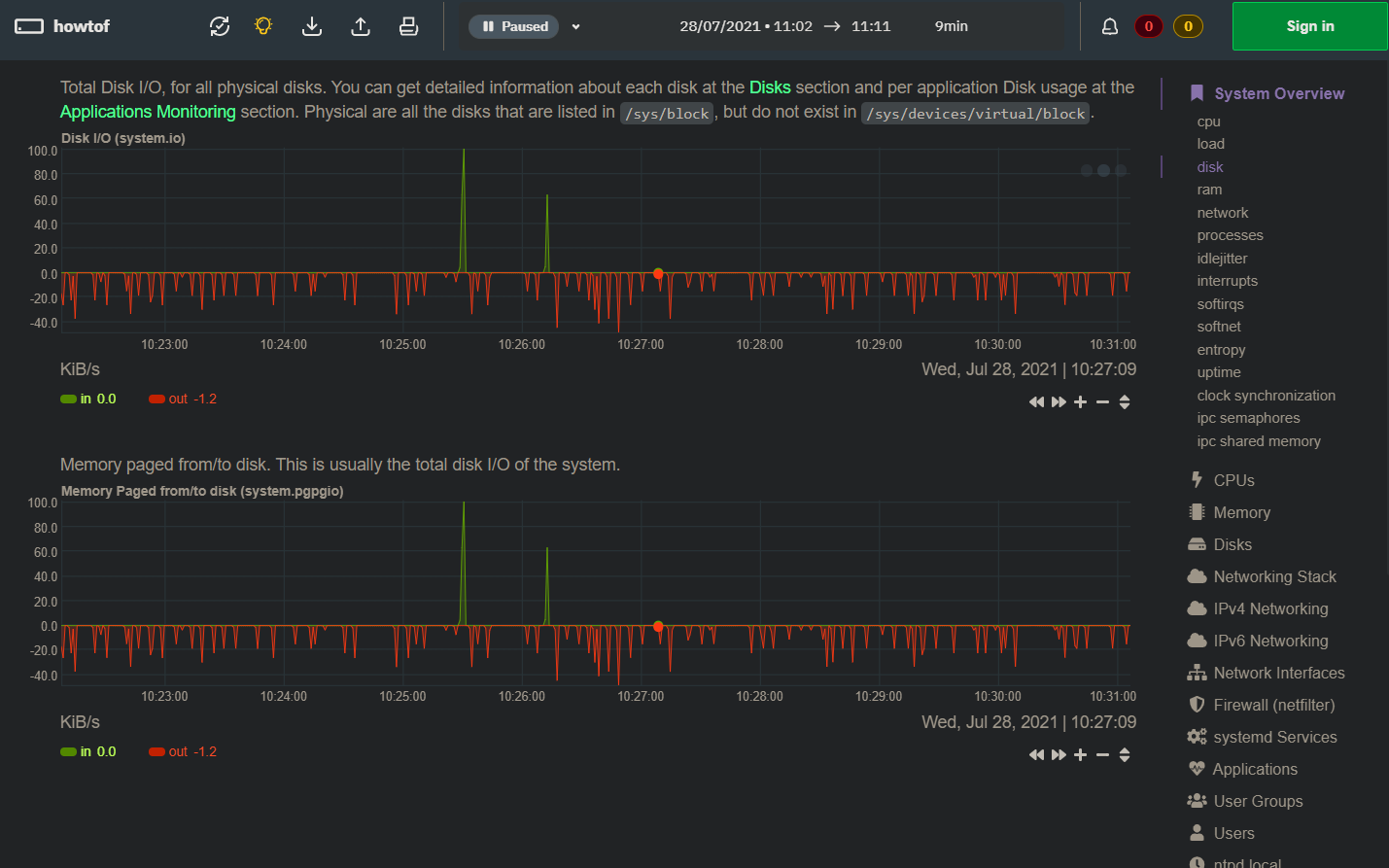Image resolution: width=1389 pixels, height=868 pixels.
Task: Click the yellow lightbulb icon
Action: (263, 26)
